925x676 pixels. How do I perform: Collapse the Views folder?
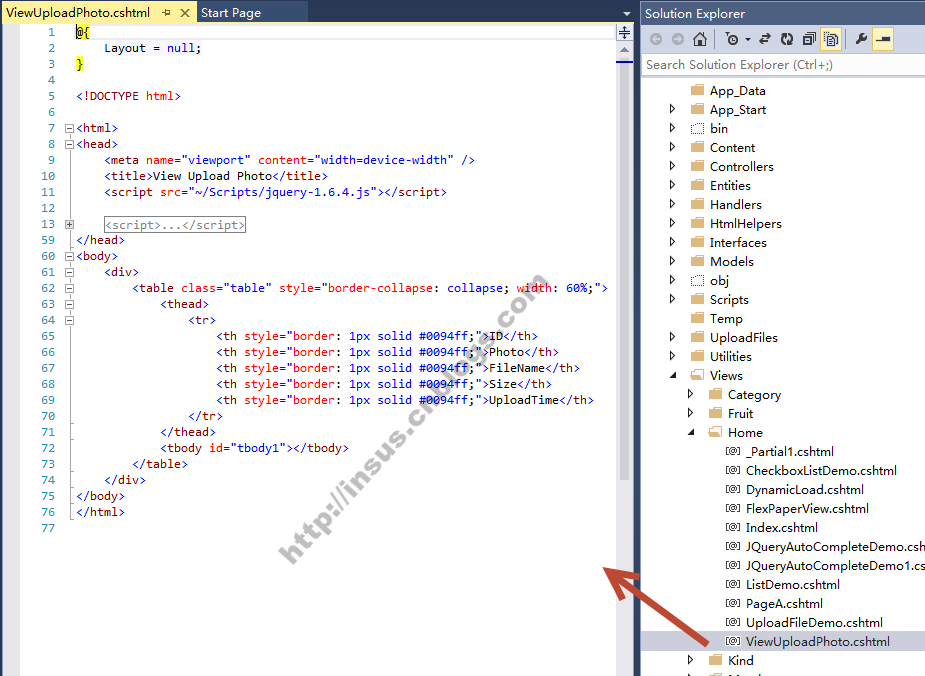[x=673, y=375]
